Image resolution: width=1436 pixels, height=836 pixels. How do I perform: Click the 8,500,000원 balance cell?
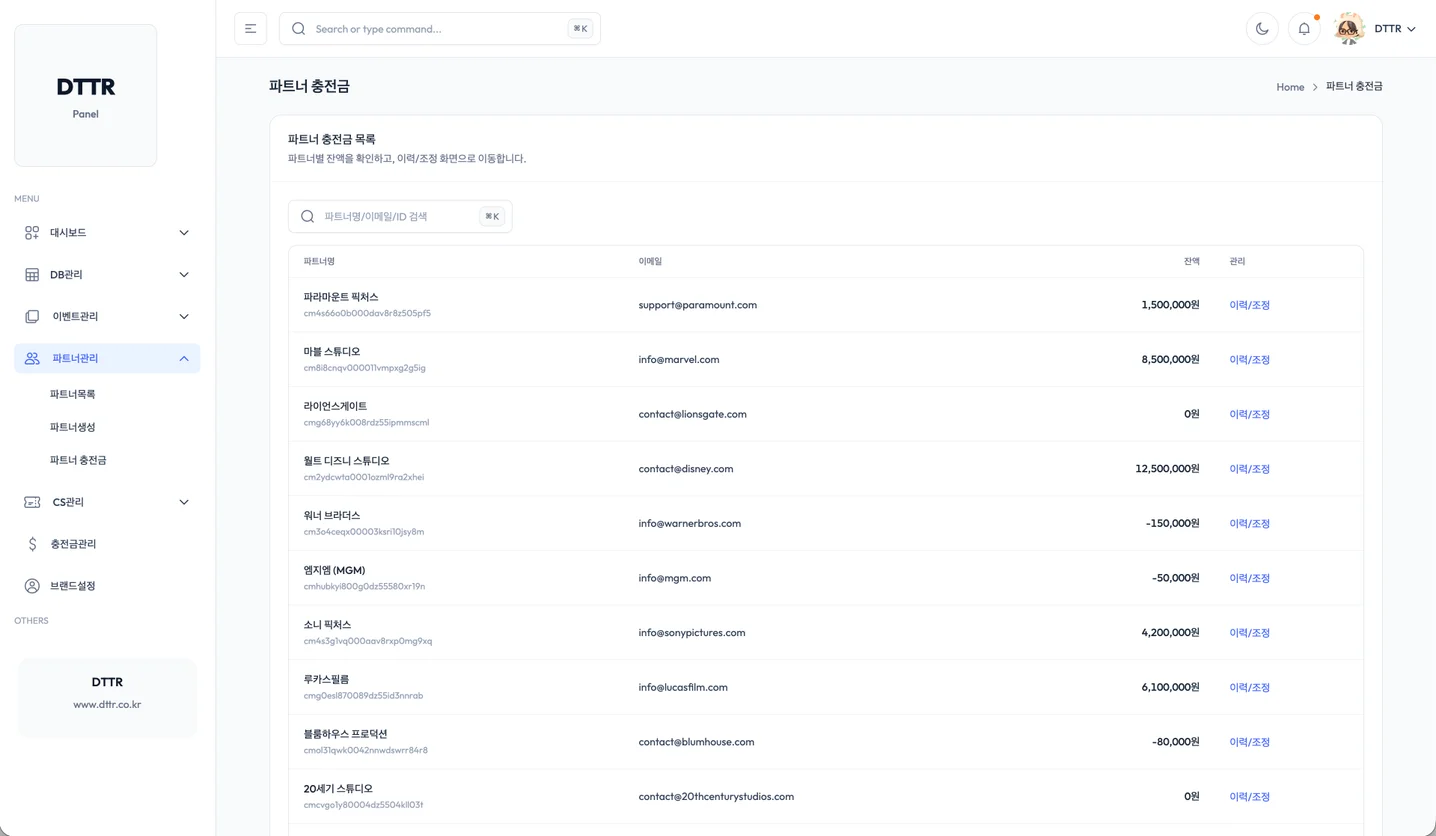[x=1170, y=360]
